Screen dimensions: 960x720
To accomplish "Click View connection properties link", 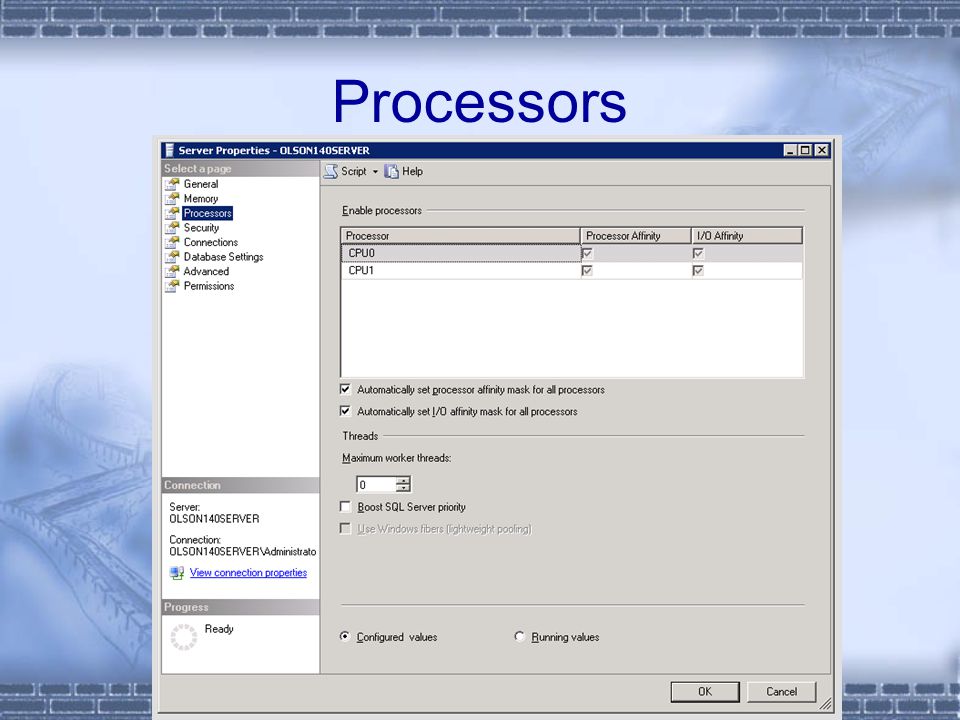I will click(x=248, y=573).
